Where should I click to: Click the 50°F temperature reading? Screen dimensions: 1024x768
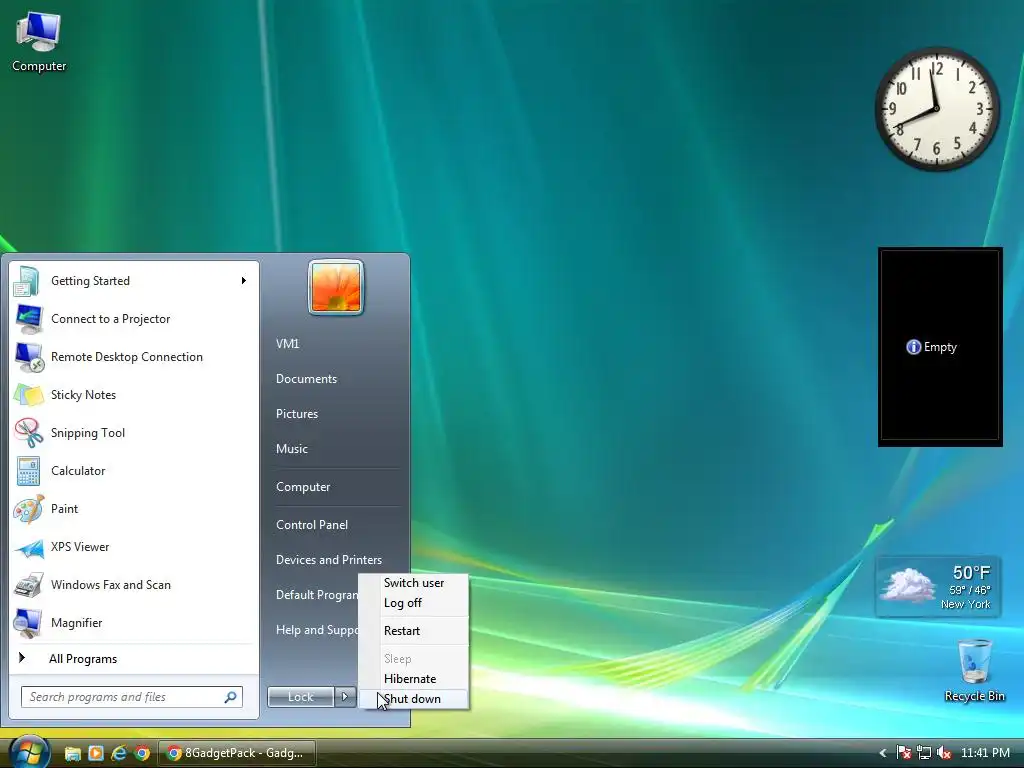click(971, 573)
